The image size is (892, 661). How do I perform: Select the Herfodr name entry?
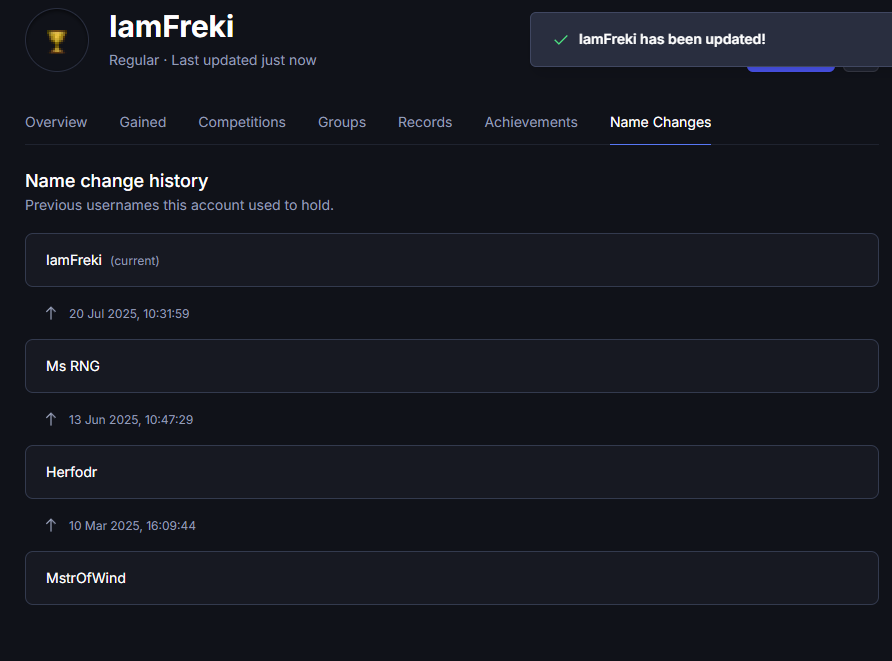(x=452, y=472)
